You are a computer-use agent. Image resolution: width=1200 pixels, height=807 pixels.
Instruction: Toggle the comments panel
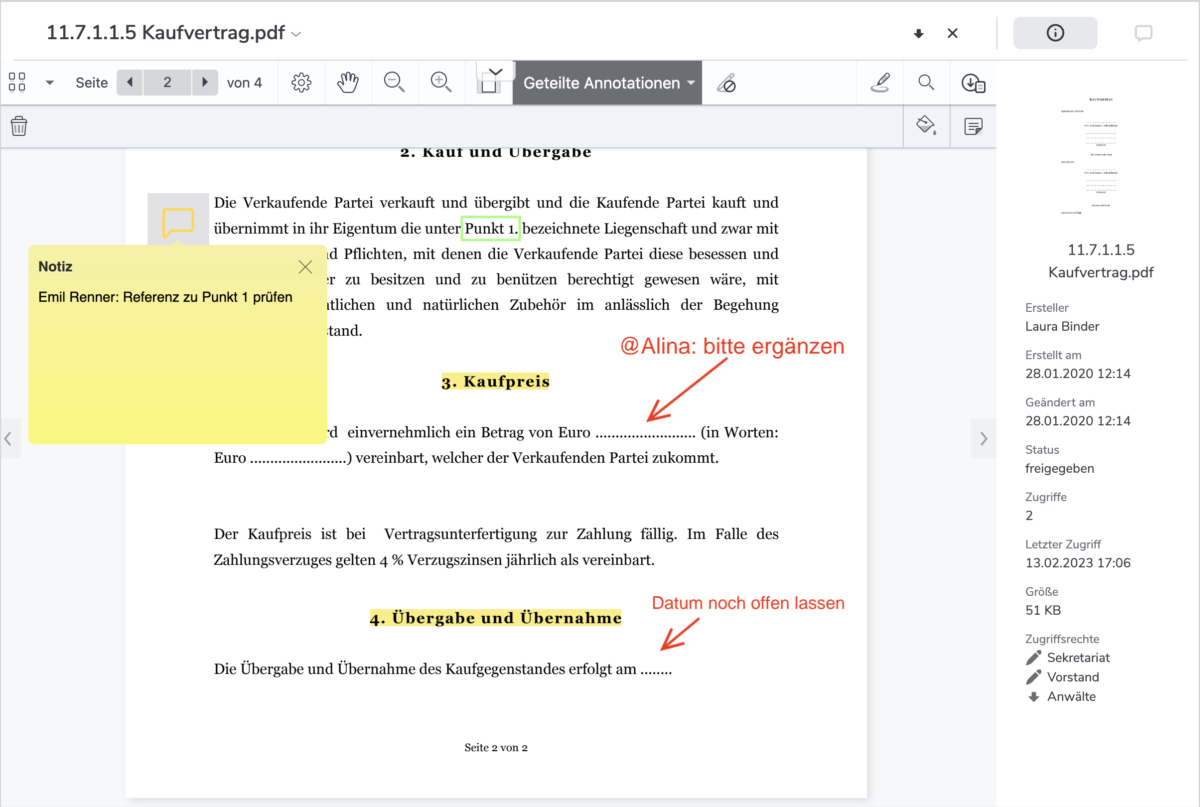coord(1143,33)
